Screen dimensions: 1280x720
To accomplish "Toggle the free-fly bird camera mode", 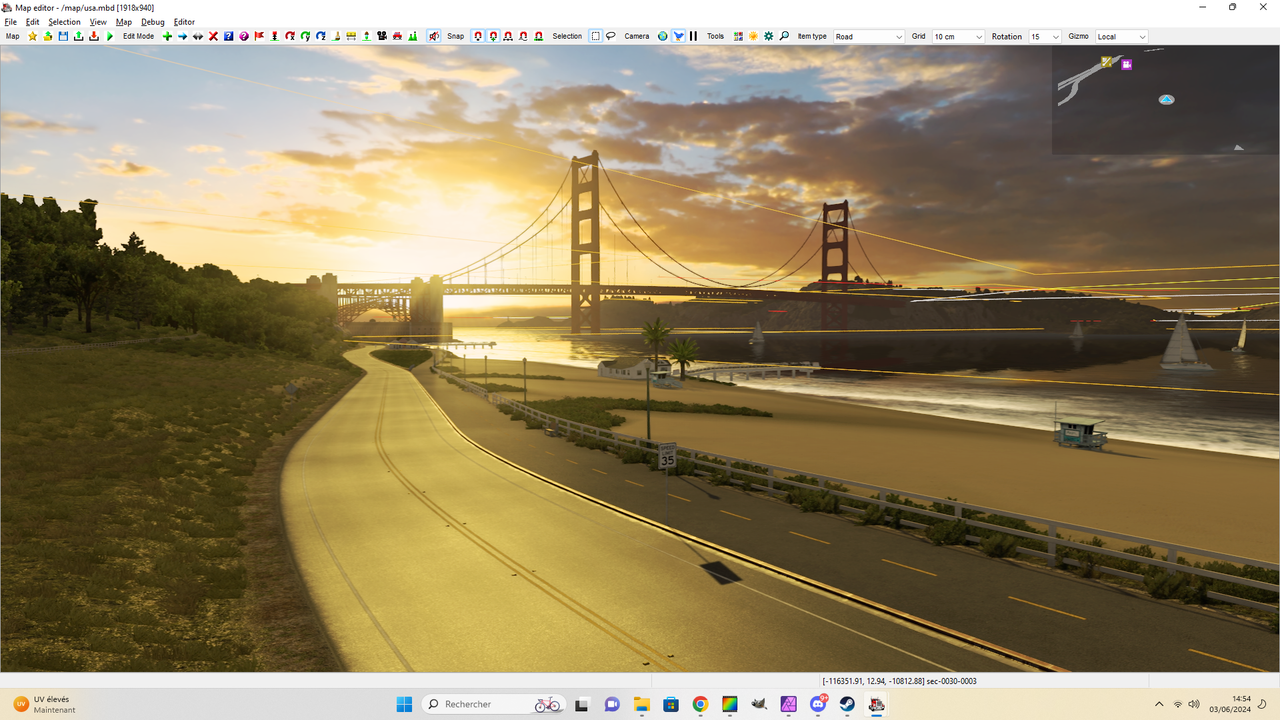I will [x=678, y=36].
